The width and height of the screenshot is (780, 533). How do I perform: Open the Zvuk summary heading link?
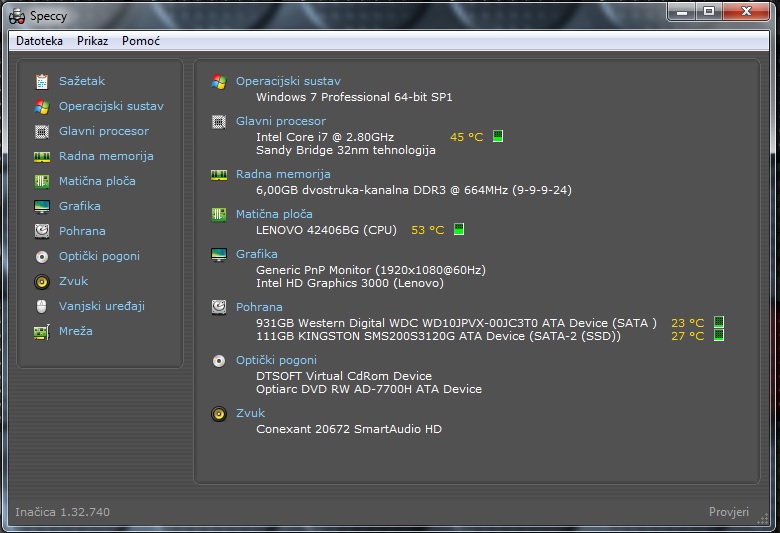pos(250,413)
